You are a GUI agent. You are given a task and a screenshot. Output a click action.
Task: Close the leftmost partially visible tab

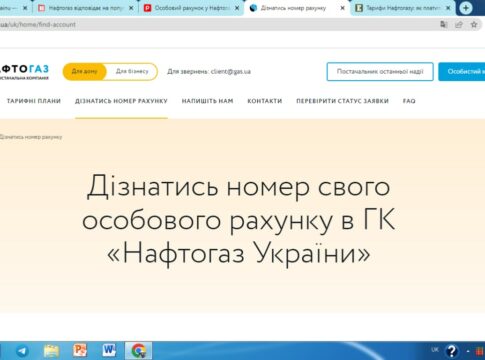coord(25,8)
